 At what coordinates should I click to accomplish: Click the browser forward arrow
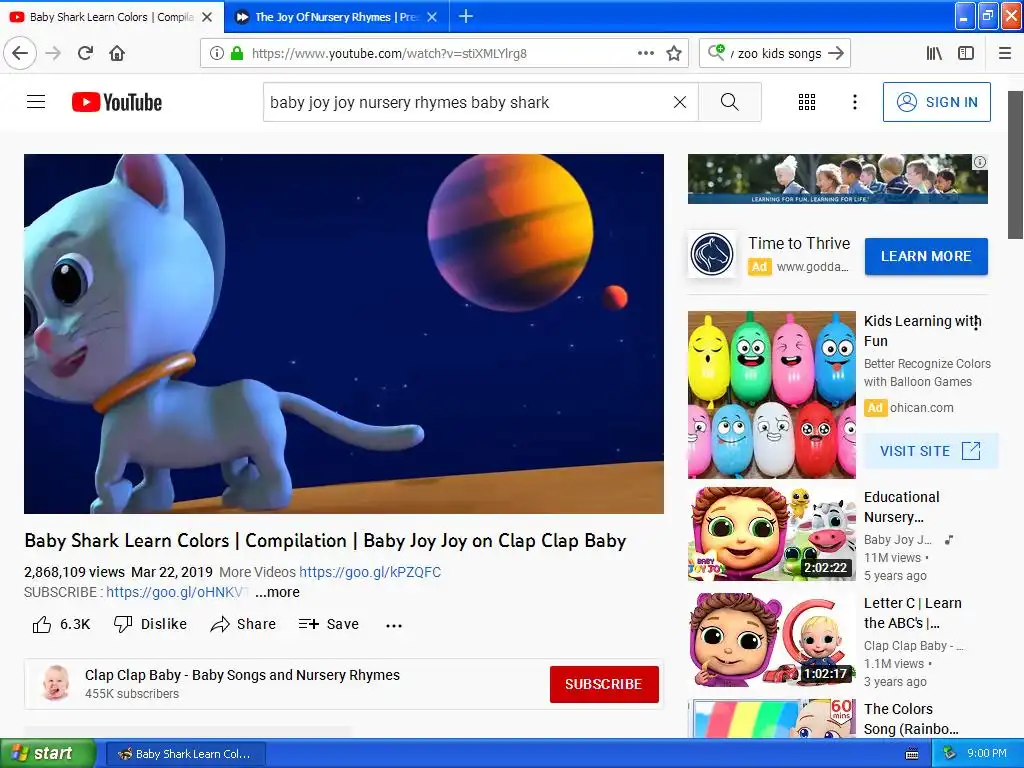click(54, 53)
